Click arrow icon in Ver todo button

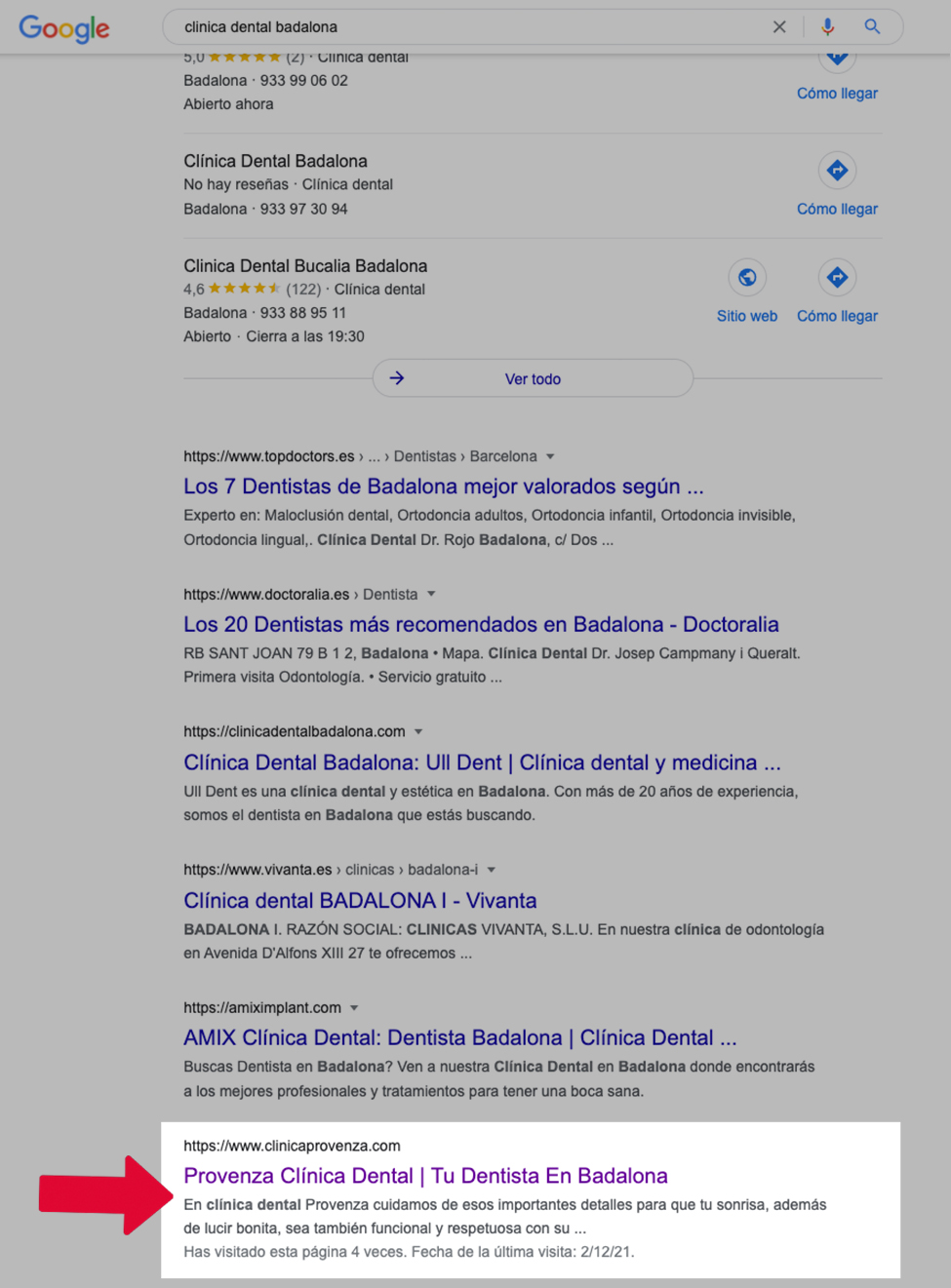(397, 378)
